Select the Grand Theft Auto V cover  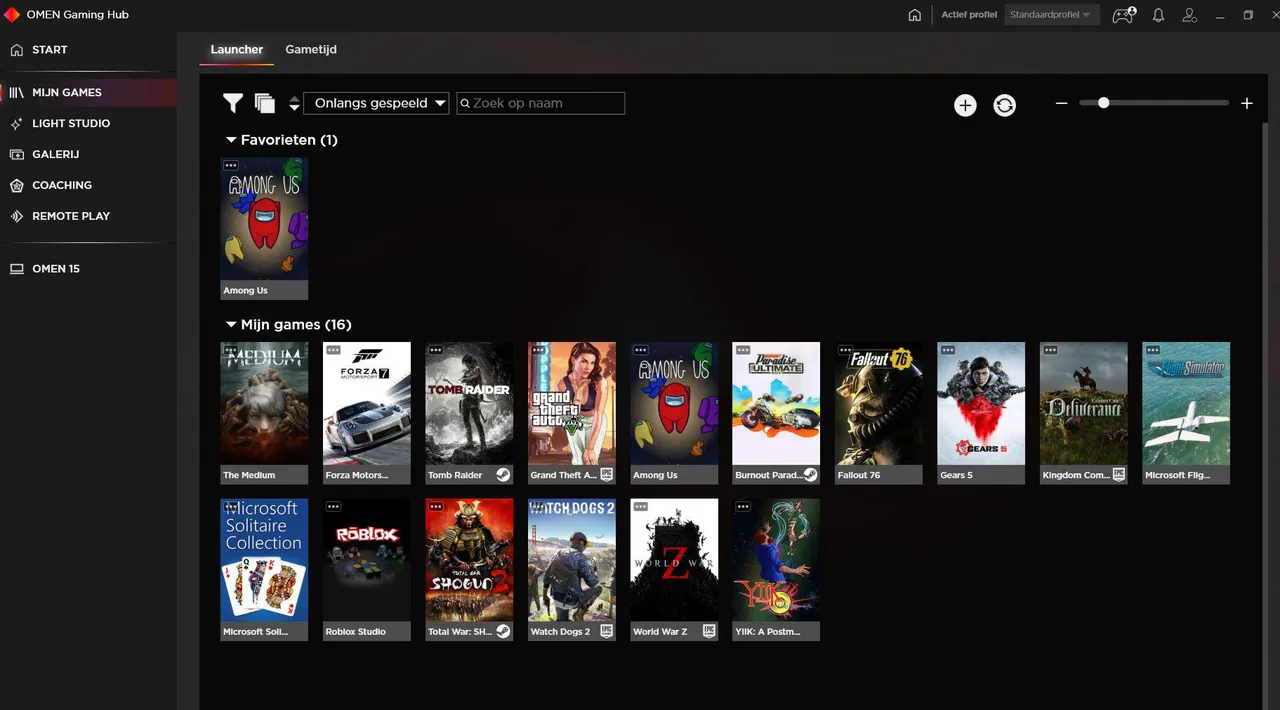click(571, 404)
